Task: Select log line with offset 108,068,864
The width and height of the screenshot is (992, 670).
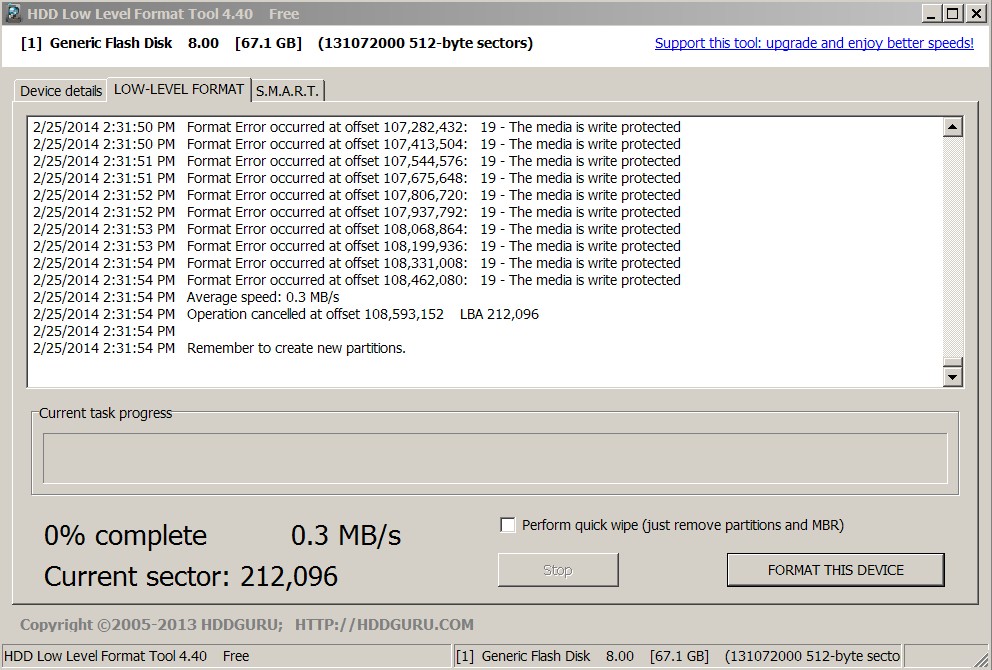Action: tap(357, 229)
